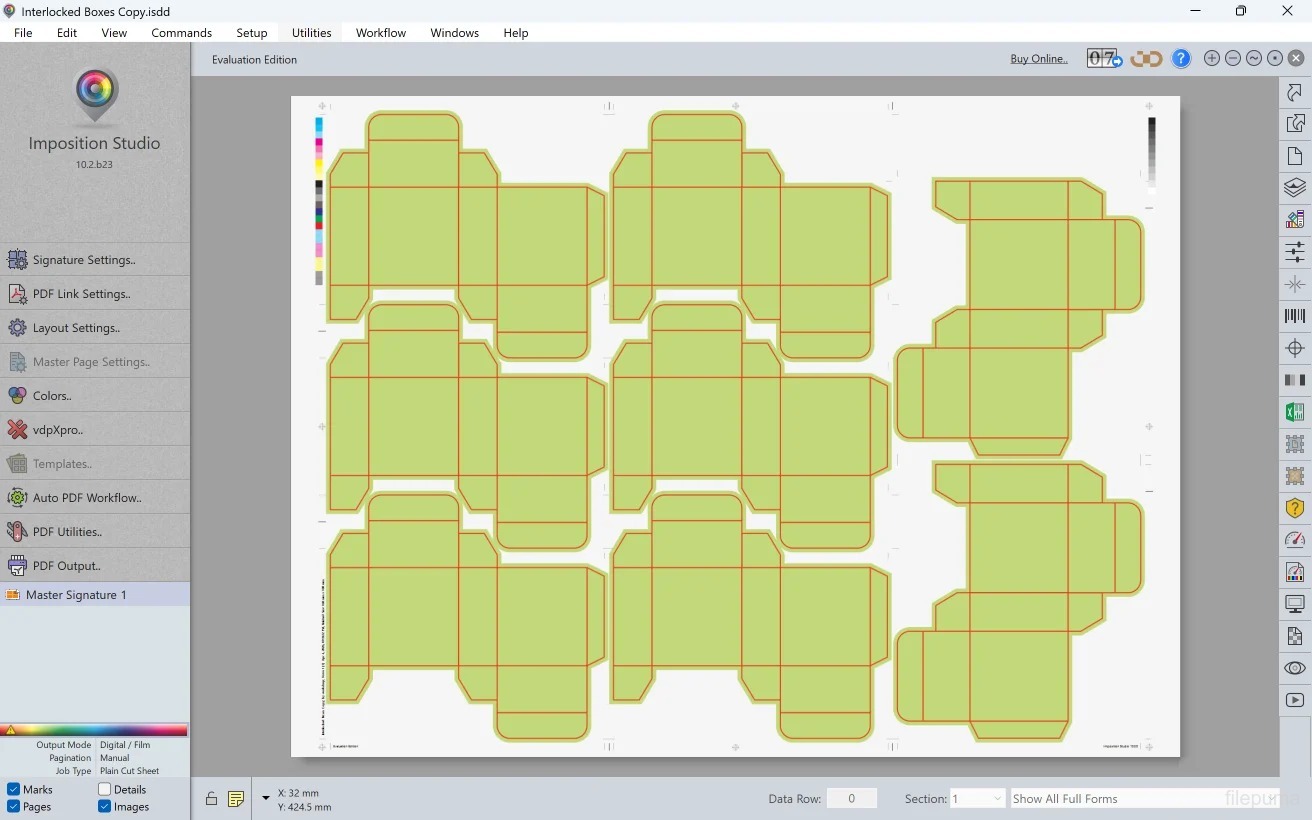Open the Utilities menu
The width and height of the screenshot is (1312, 820).
pos(311,33)
